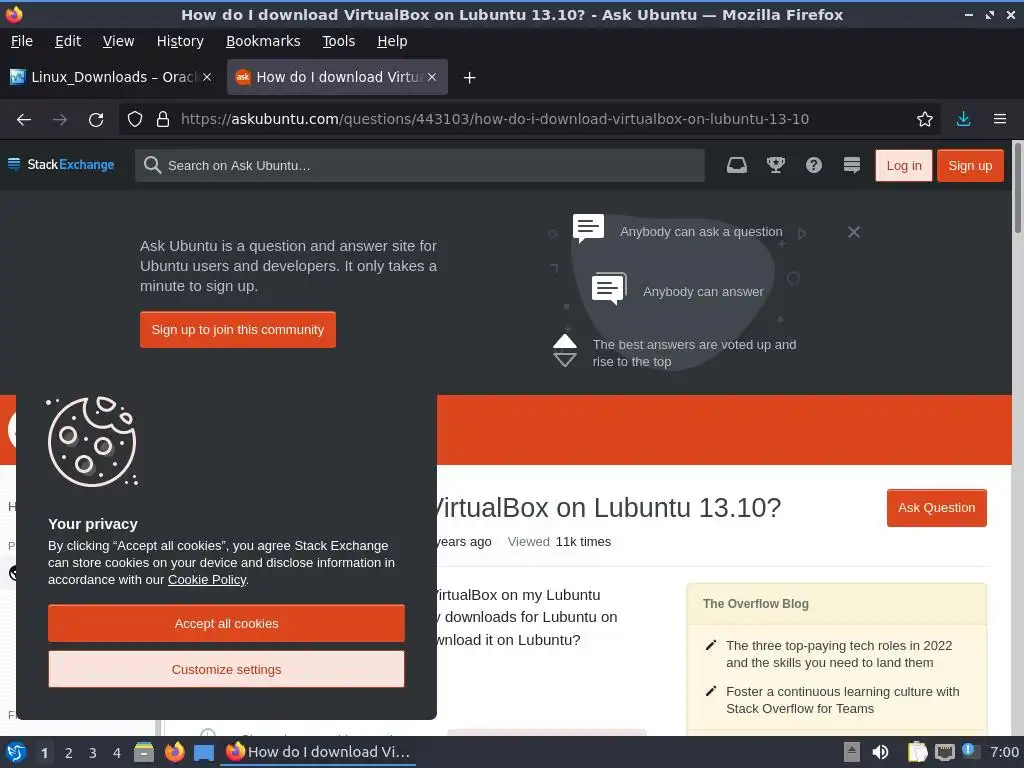Screen dimensions: 1024x768
Task: Click Sign up to join this community
Action: pos(238,330)
